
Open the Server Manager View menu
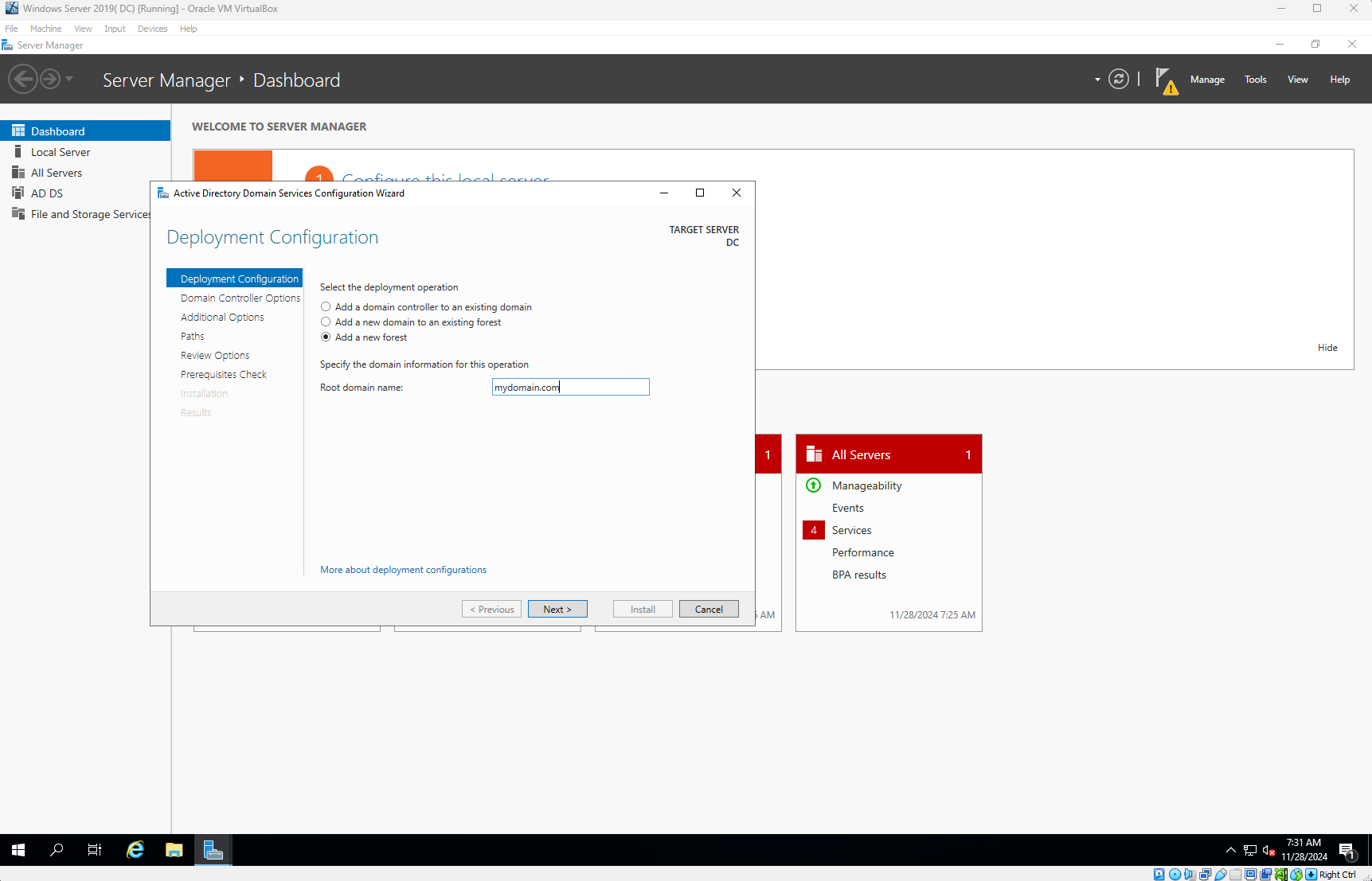(x=1298, y=80)
